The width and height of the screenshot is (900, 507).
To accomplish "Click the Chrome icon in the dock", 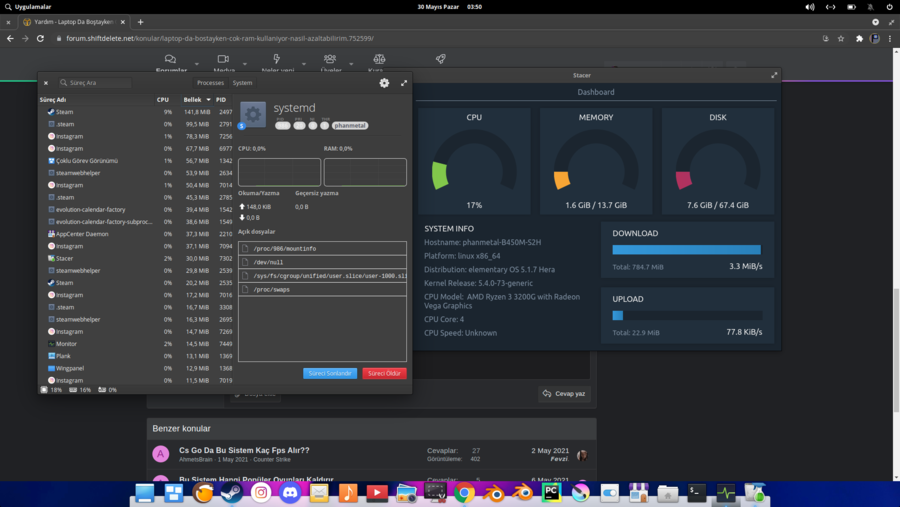I will 464,493.
